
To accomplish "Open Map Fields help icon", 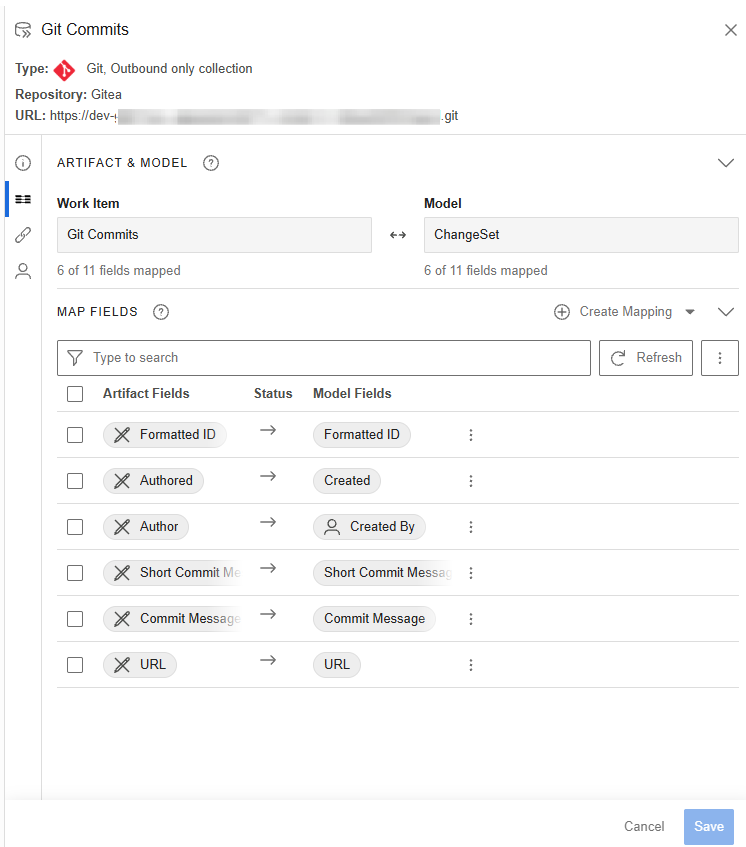I will [x=161, y=312].
